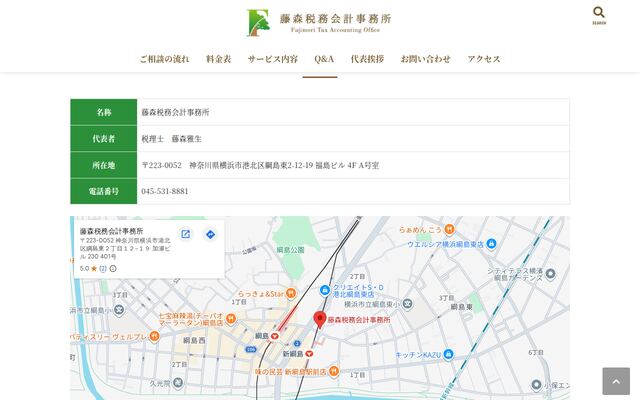640x400 pixels.
Task: Click the route 106 road badge
Action: pyautogui.click(x=251, y=349)
